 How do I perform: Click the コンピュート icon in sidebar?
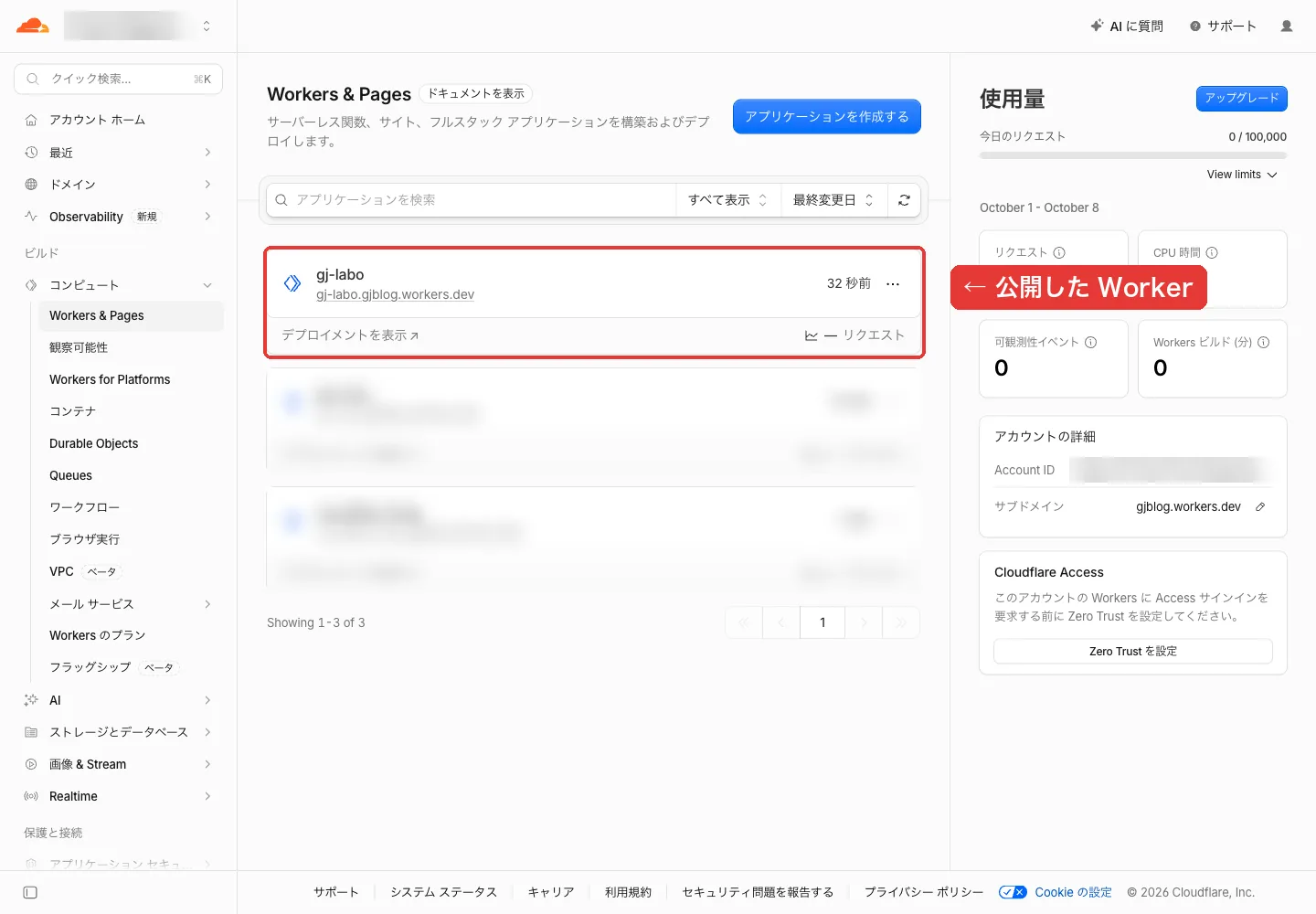(31, 285)
